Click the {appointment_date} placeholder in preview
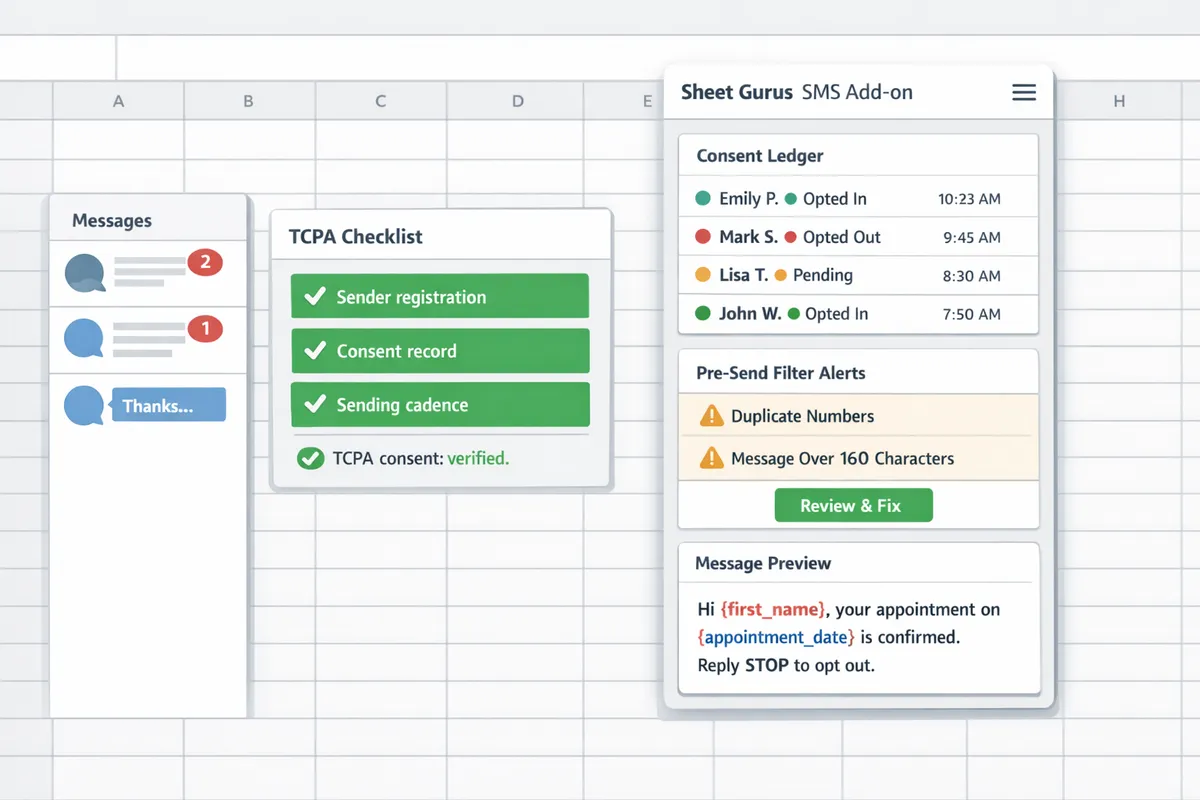Screen dimensions: 1200x800 click(x=776, y=637)
